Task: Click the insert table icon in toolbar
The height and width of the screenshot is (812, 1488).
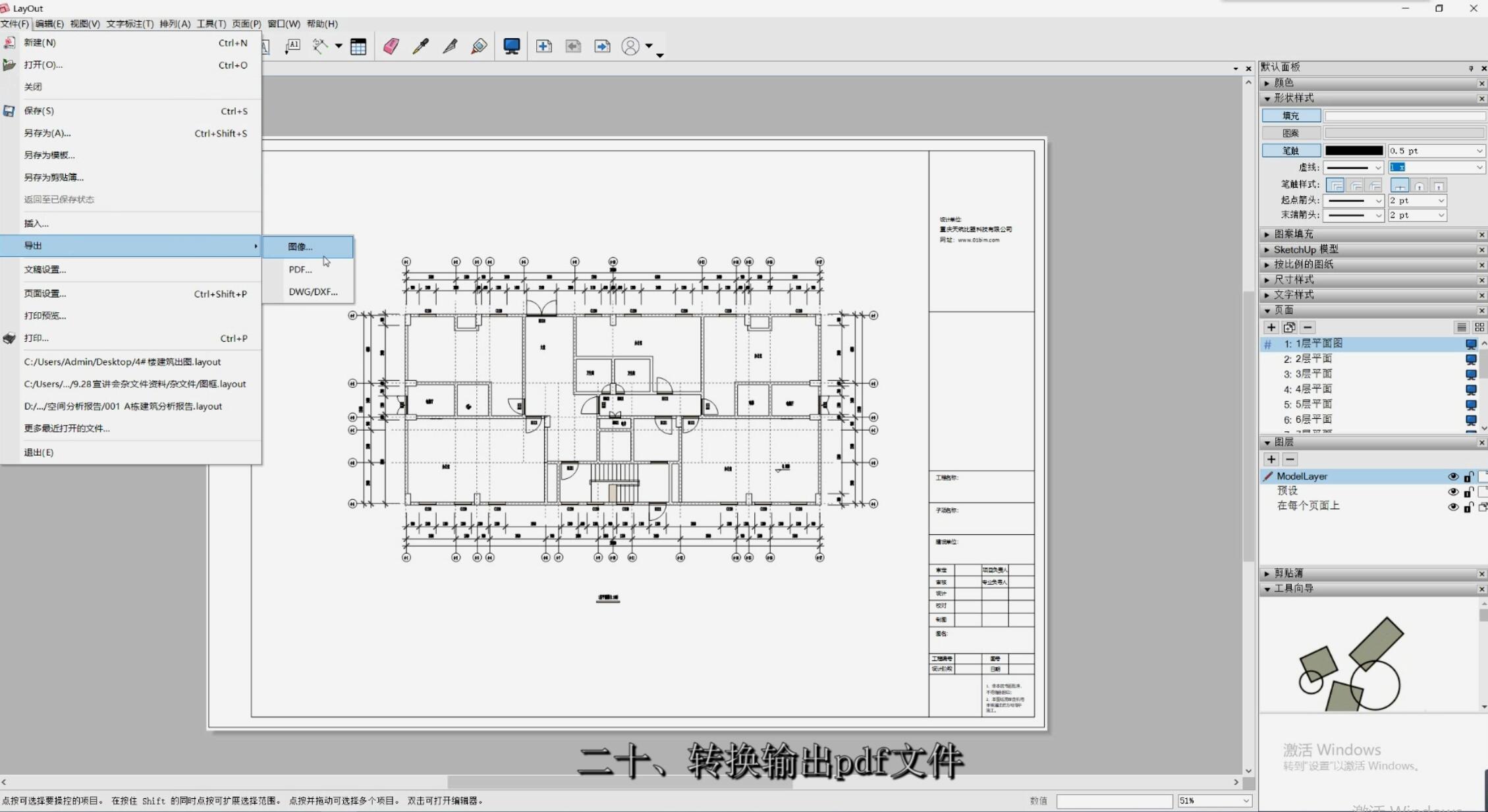Action: tap(357, 45)
